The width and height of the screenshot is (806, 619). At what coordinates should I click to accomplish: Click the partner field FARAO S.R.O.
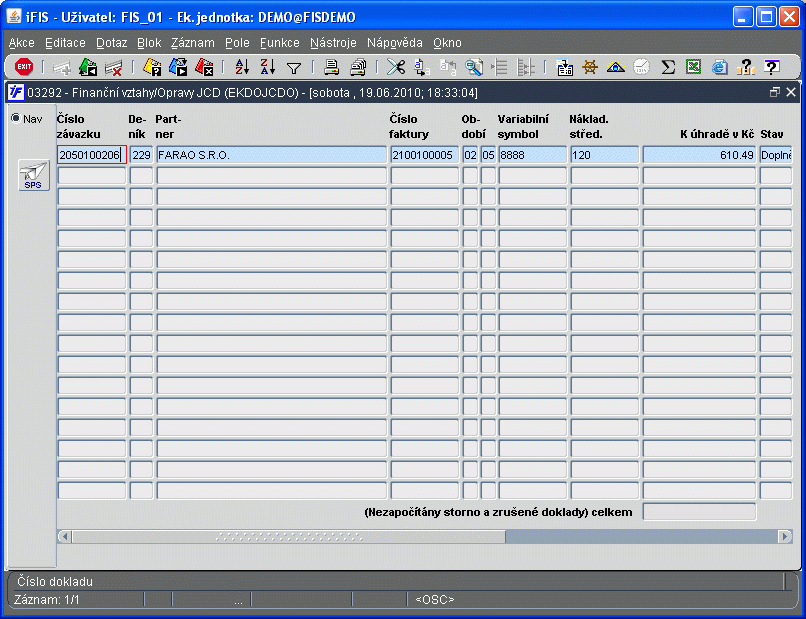point(272,155)
